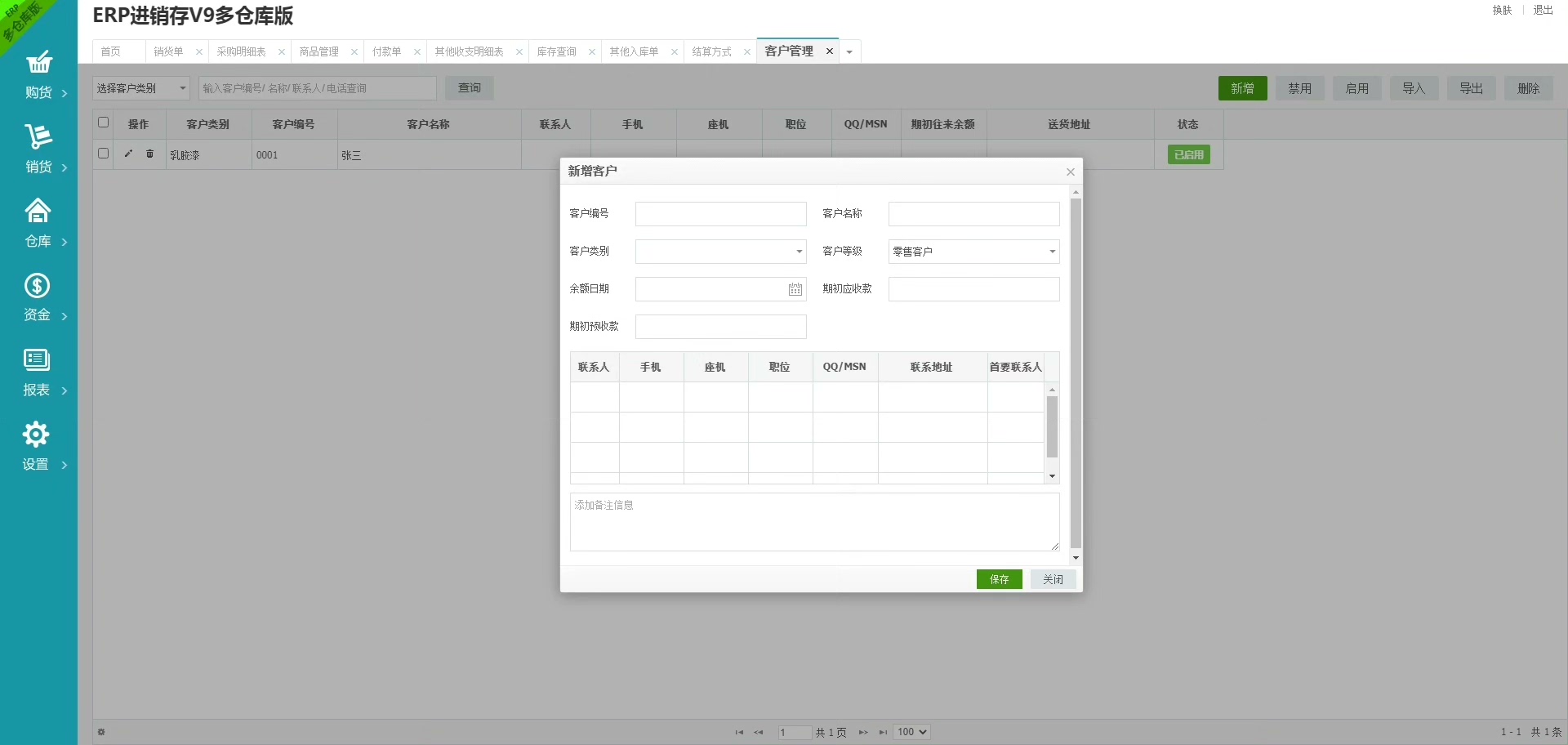Click the 客户名称 input field
The image size is (1568, 745).
(x=973, y=214)
